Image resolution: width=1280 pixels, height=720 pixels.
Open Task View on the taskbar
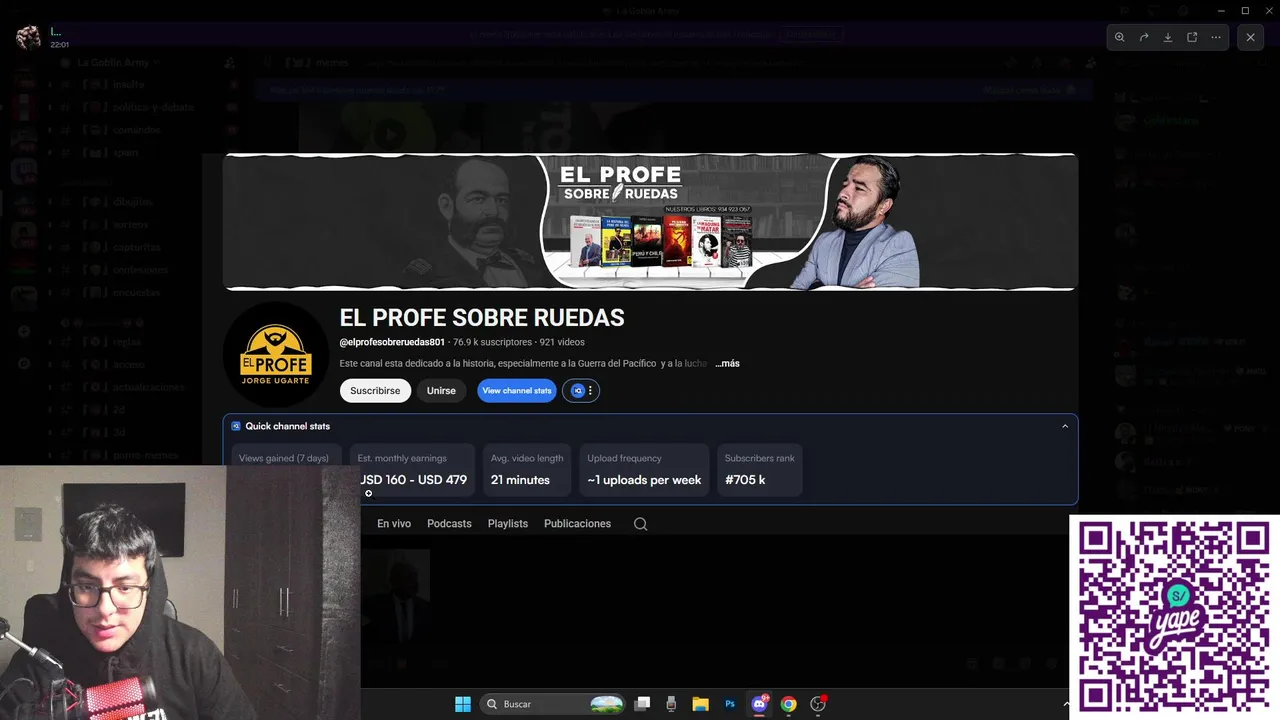(x=643, y=704)
